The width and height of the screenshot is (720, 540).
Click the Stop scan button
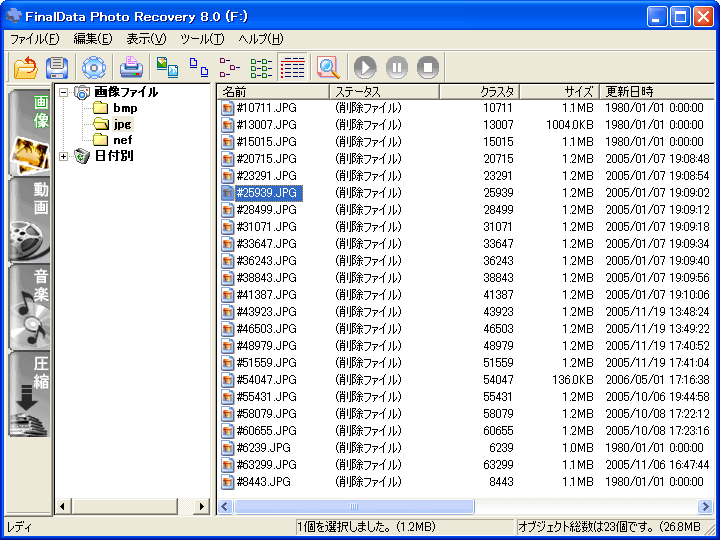(x=428, y=68)
